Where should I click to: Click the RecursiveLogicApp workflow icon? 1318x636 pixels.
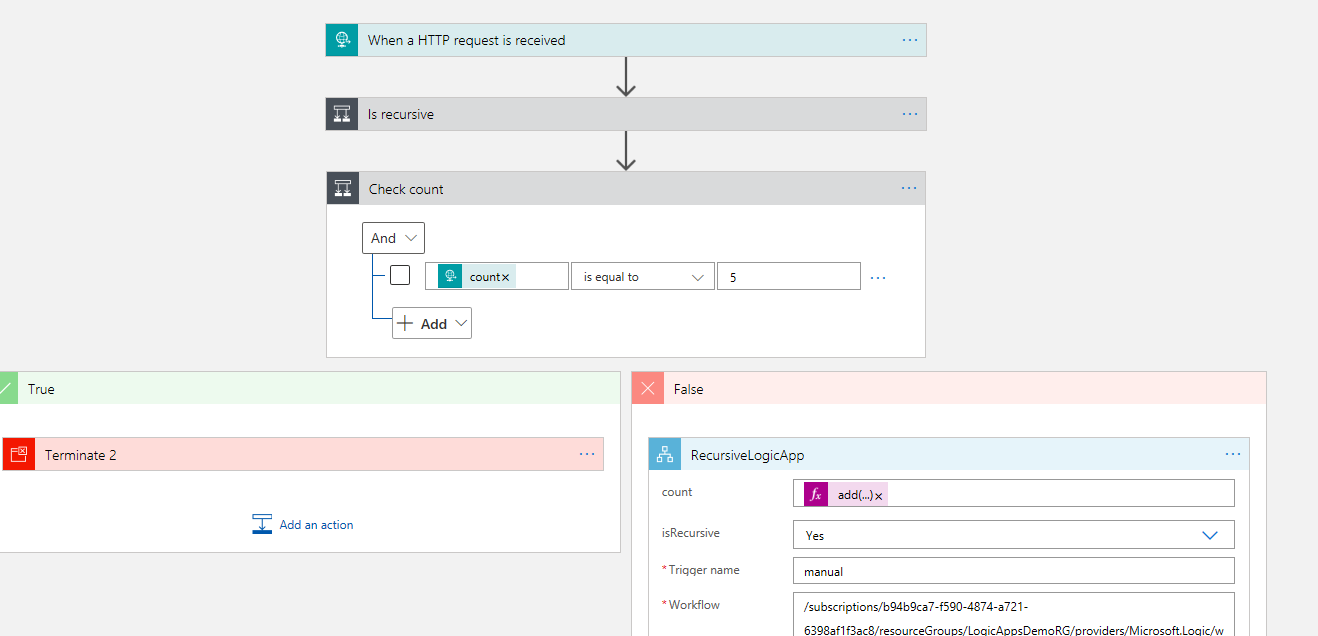tap(664, 455)
